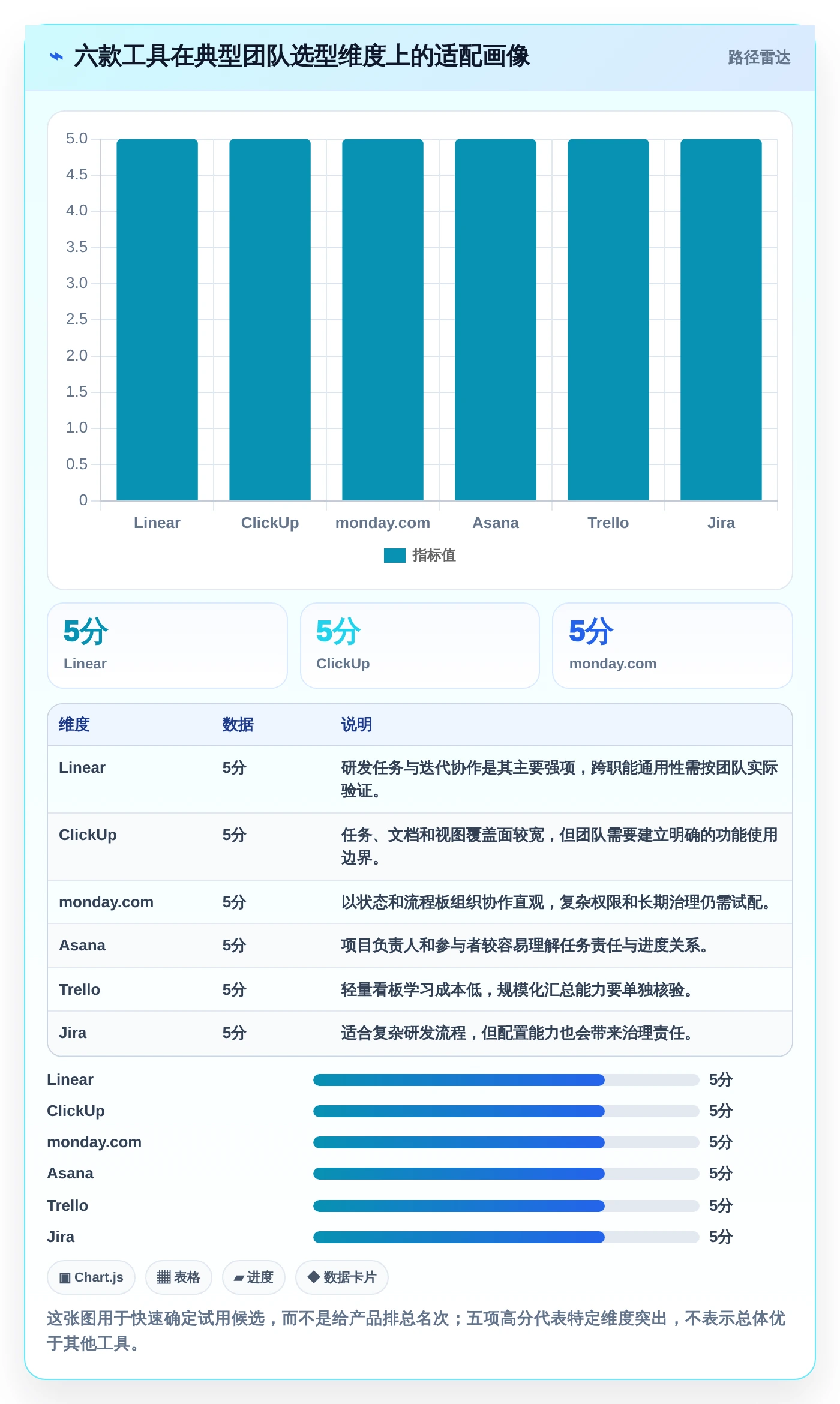Click the Trello x-axis label

[x=608, y=523]
